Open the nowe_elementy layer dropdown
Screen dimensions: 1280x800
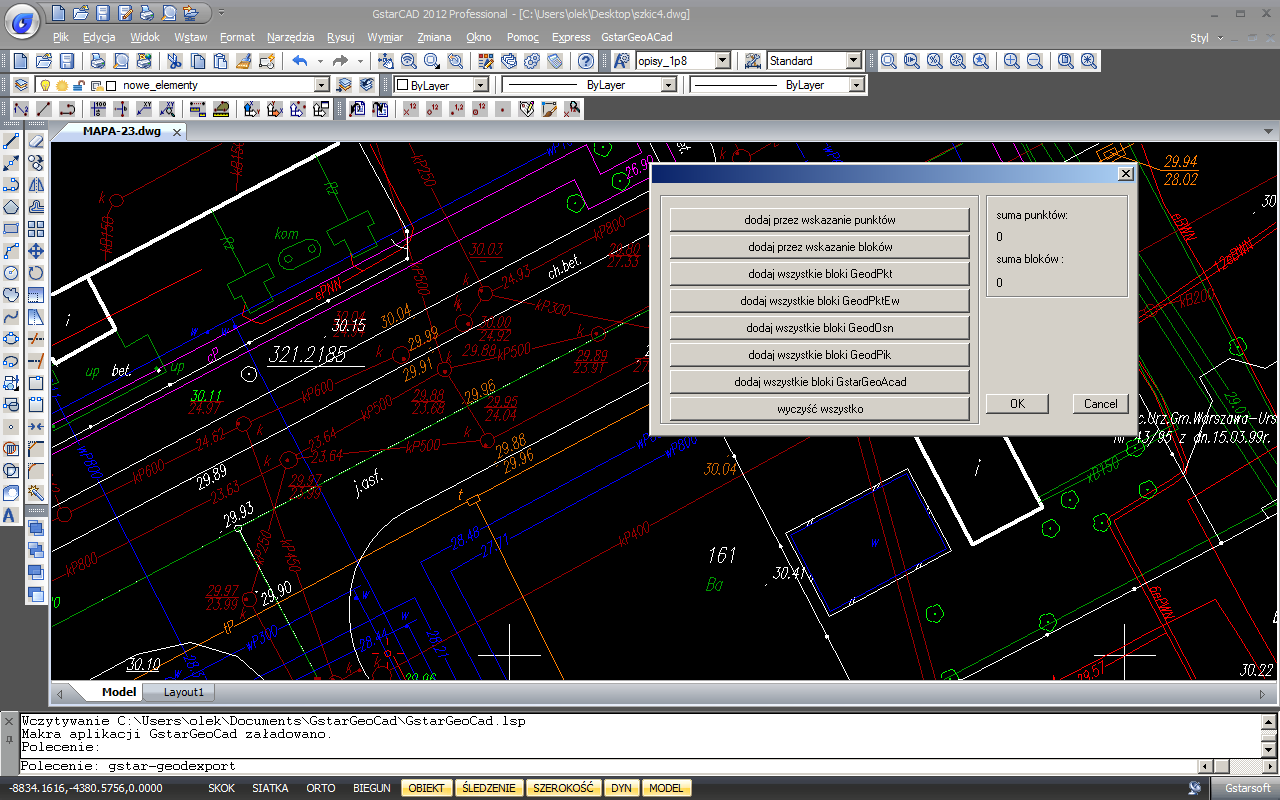pyautogui.click(x=321, y=85)
